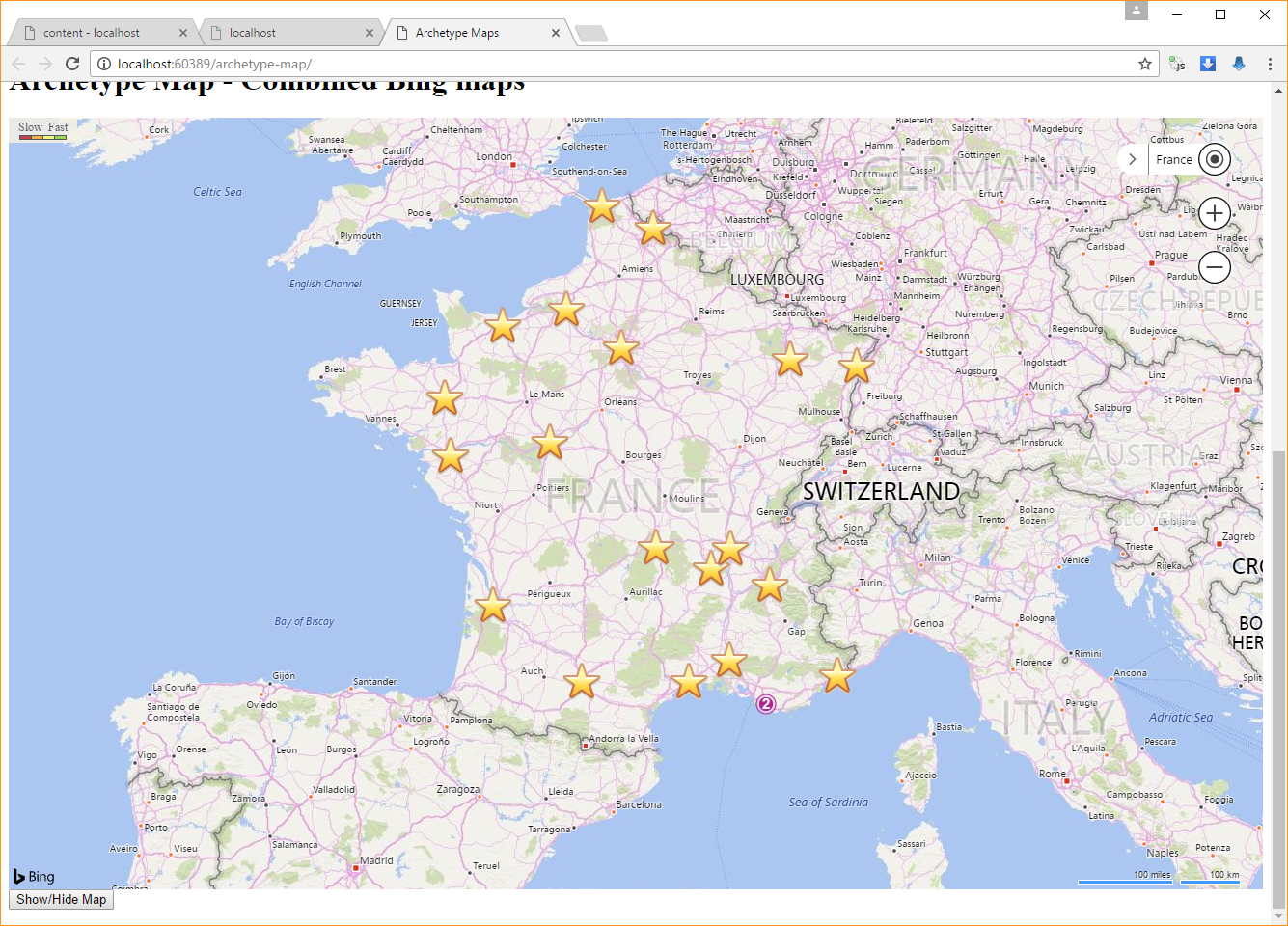Reload the current page
This screenshot has width=1288, height=926.
[72, 64]
